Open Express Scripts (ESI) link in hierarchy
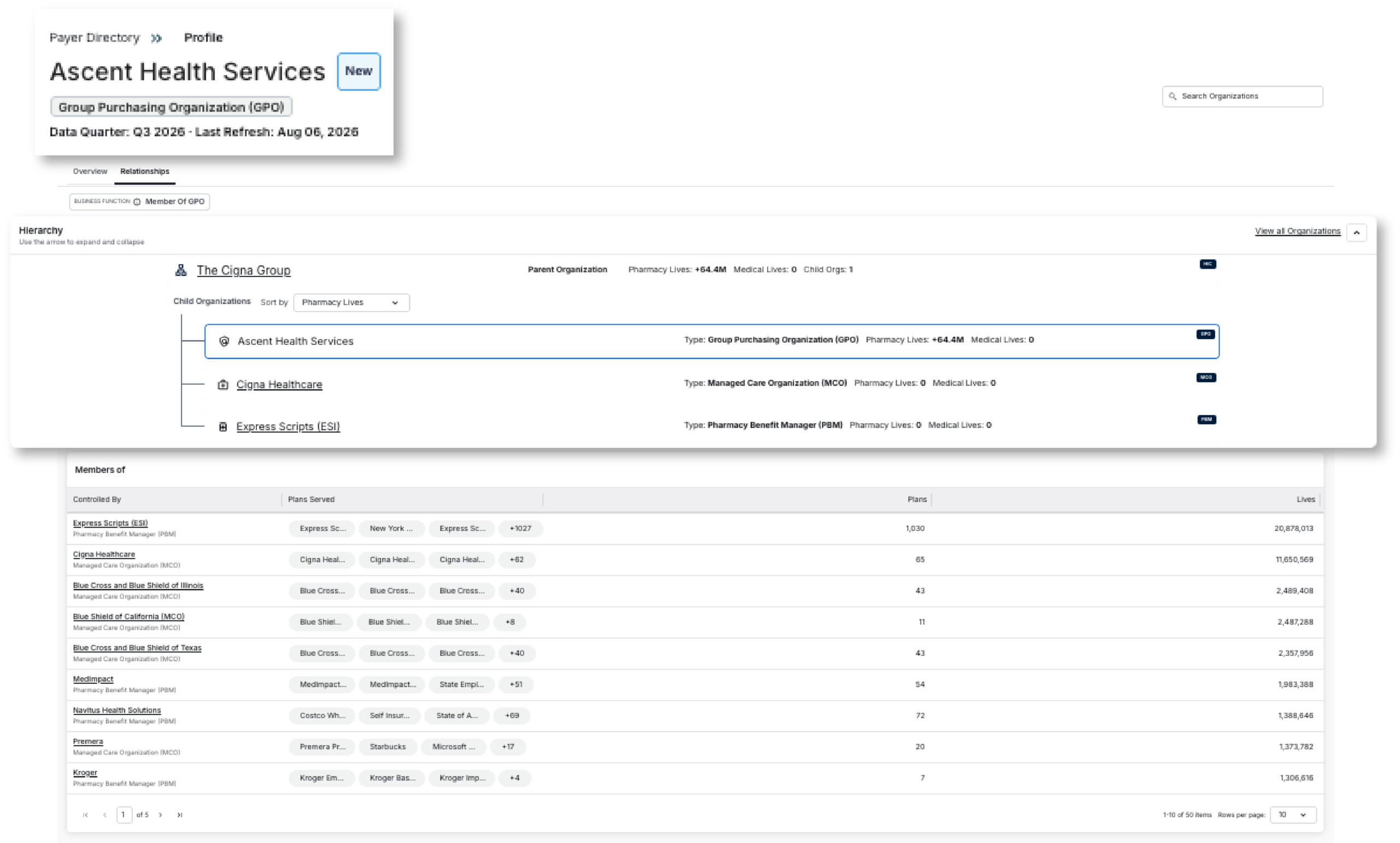 pyautogui.click(x=288, y=426)
